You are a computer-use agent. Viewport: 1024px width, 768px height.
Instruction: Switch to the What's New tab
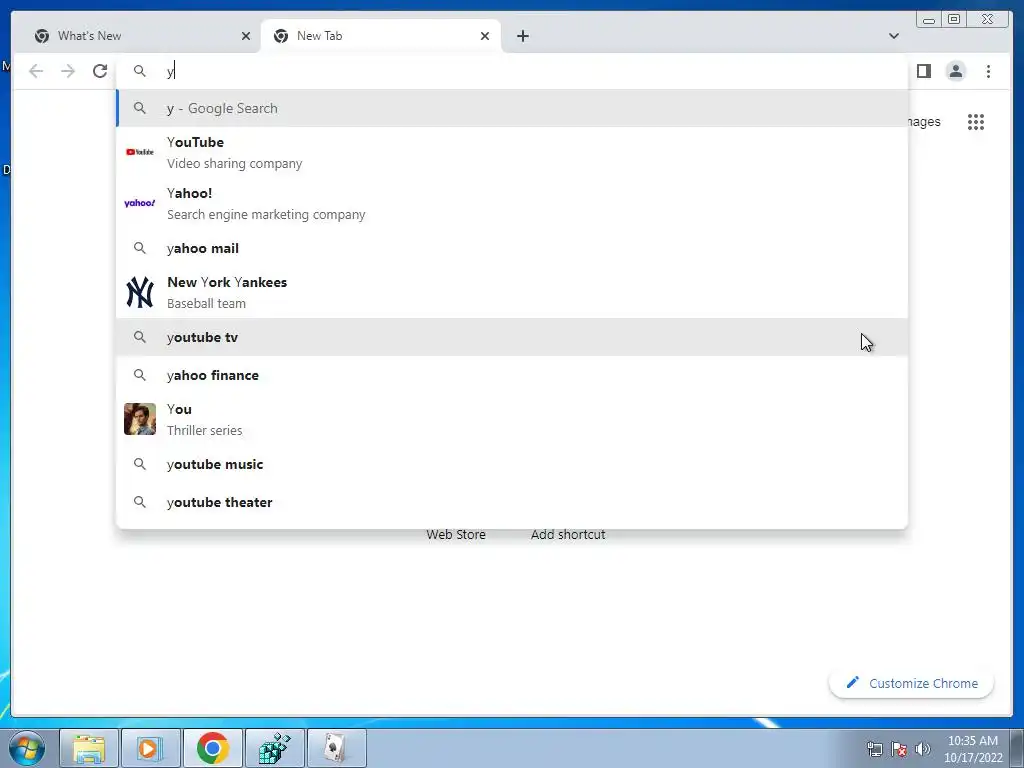(137, 36)
